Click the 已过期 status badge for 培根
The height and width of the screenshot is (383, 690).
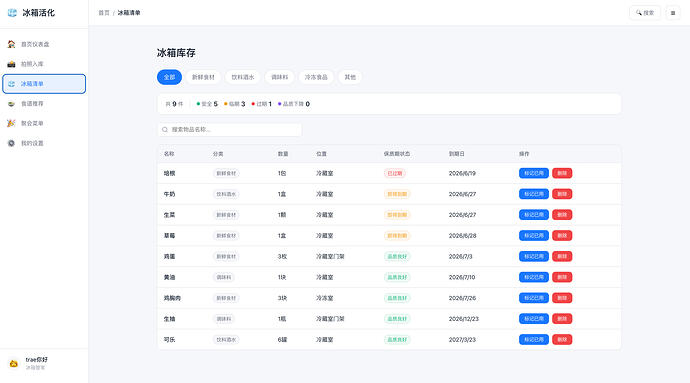click(395, 173)
